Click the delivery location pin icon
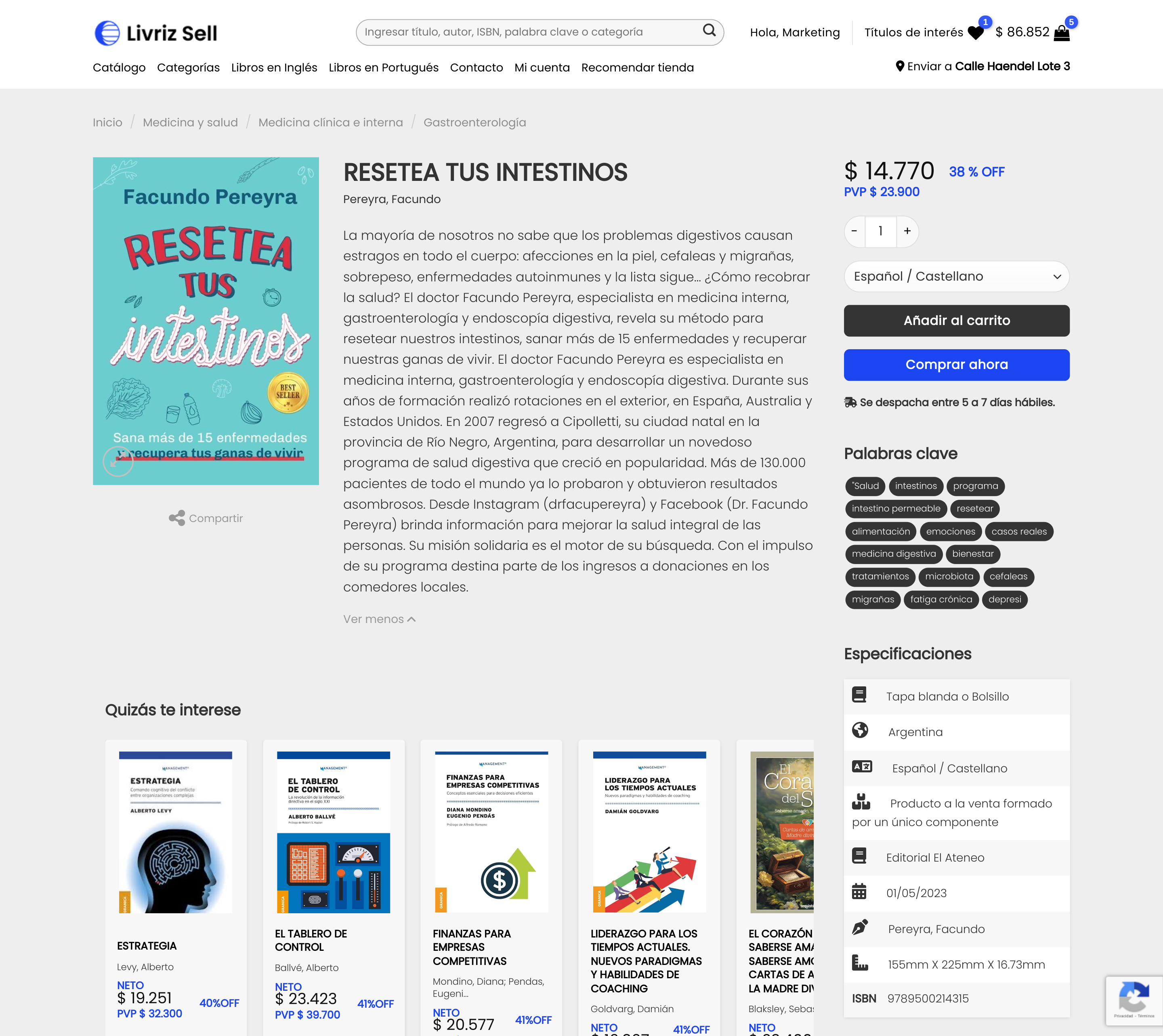 pyautogui.click(x=899, y=66)
